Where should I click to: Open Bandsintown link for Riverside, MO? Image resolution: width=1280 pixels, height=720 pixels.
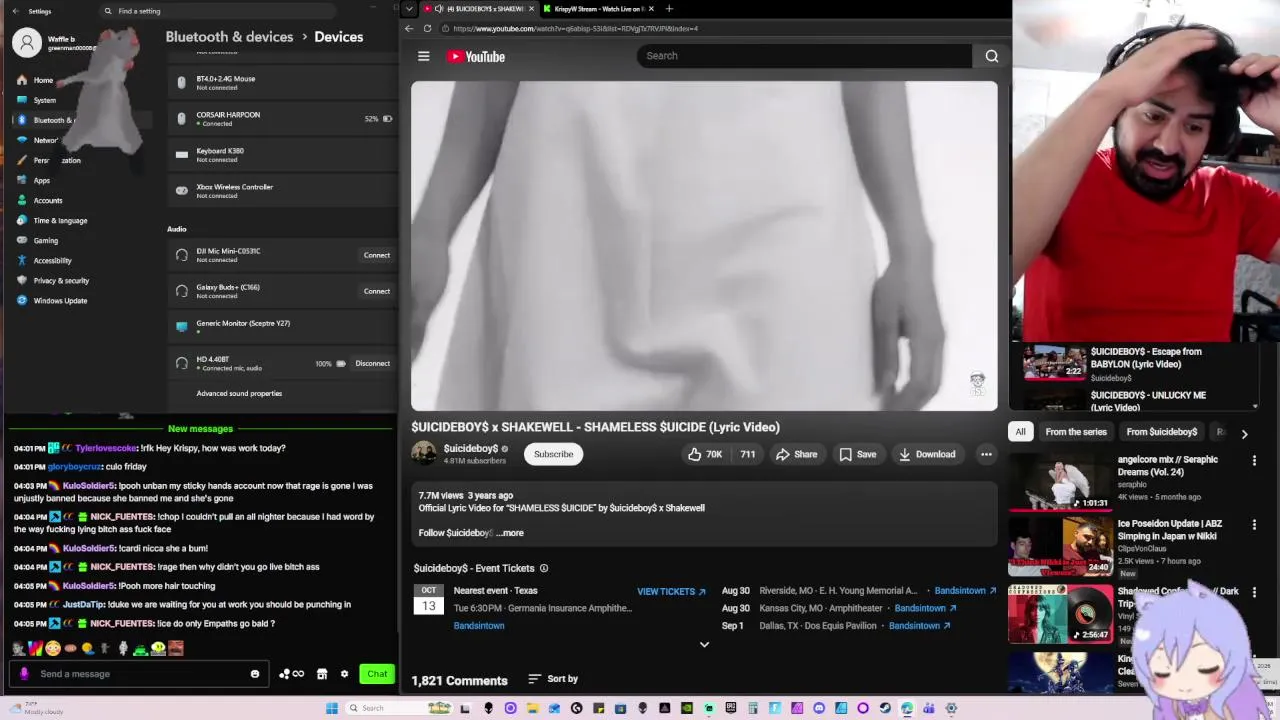(x=965, y=591)
